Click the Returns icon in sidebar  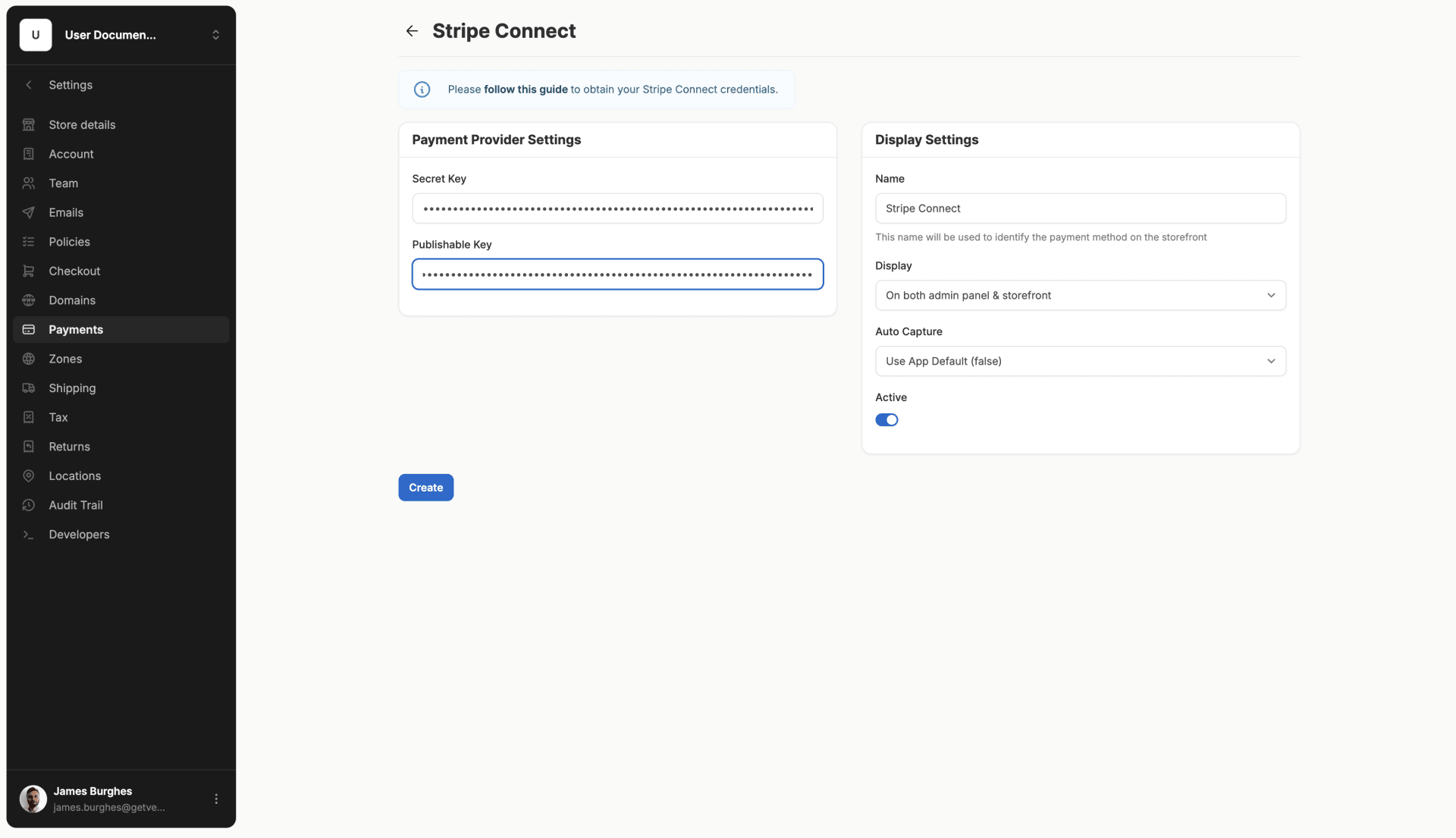(29, 447)
